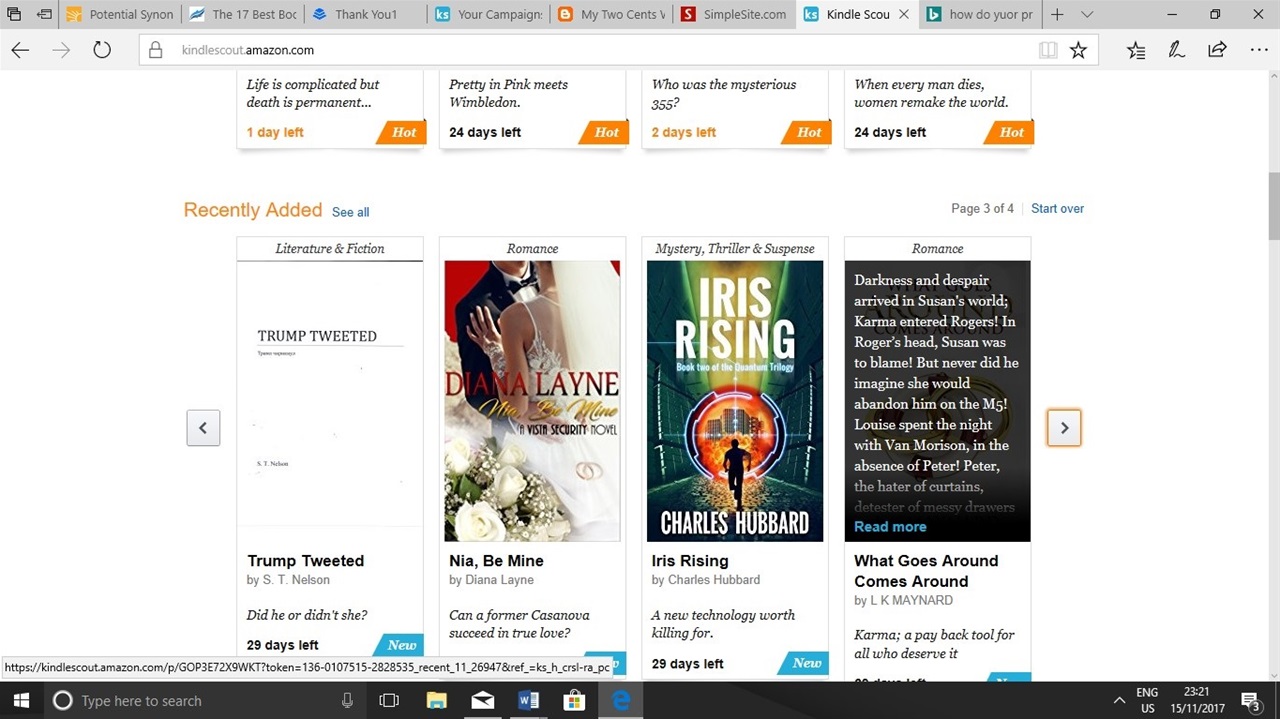This screenshot has width=1280, height=719.
Task: Click author name L K MAYNARD
Action: (x=911, y=601)
